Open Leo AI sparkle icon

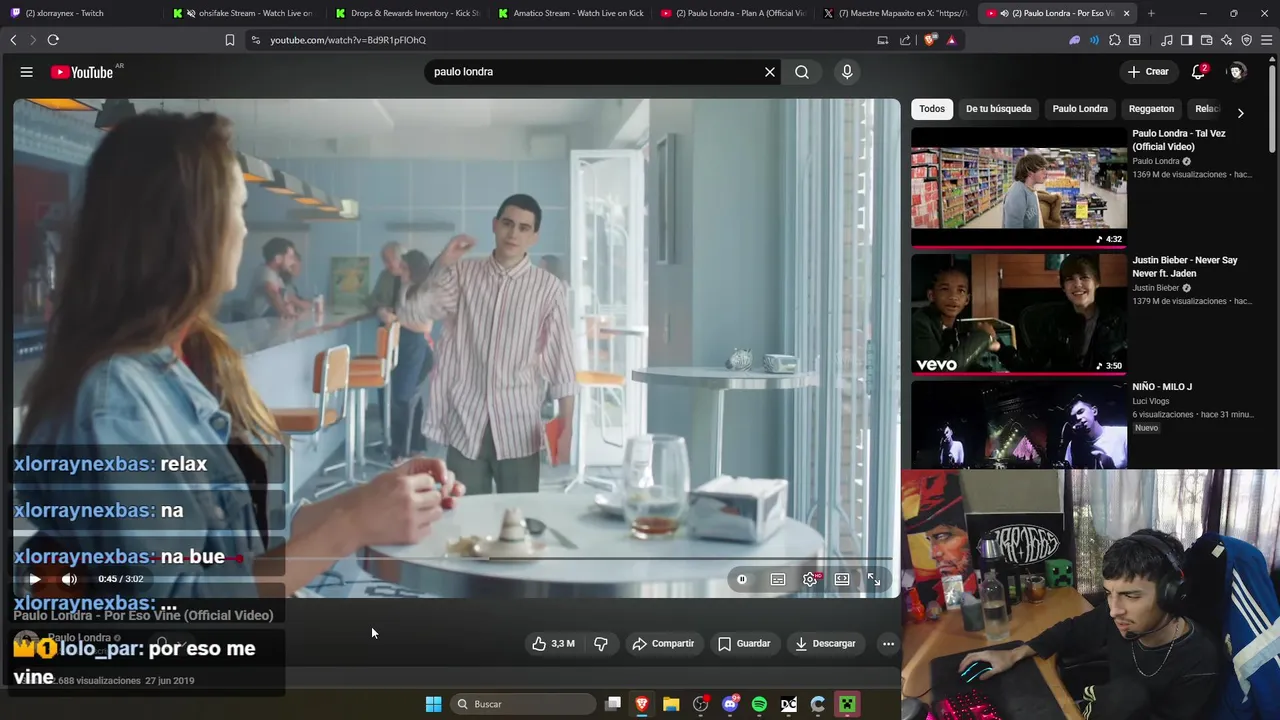tap(1226, 40)
